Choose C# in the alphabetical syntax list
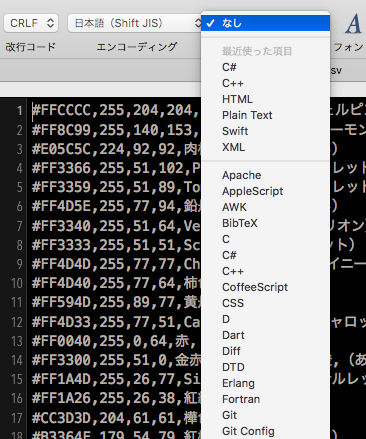 265,255
